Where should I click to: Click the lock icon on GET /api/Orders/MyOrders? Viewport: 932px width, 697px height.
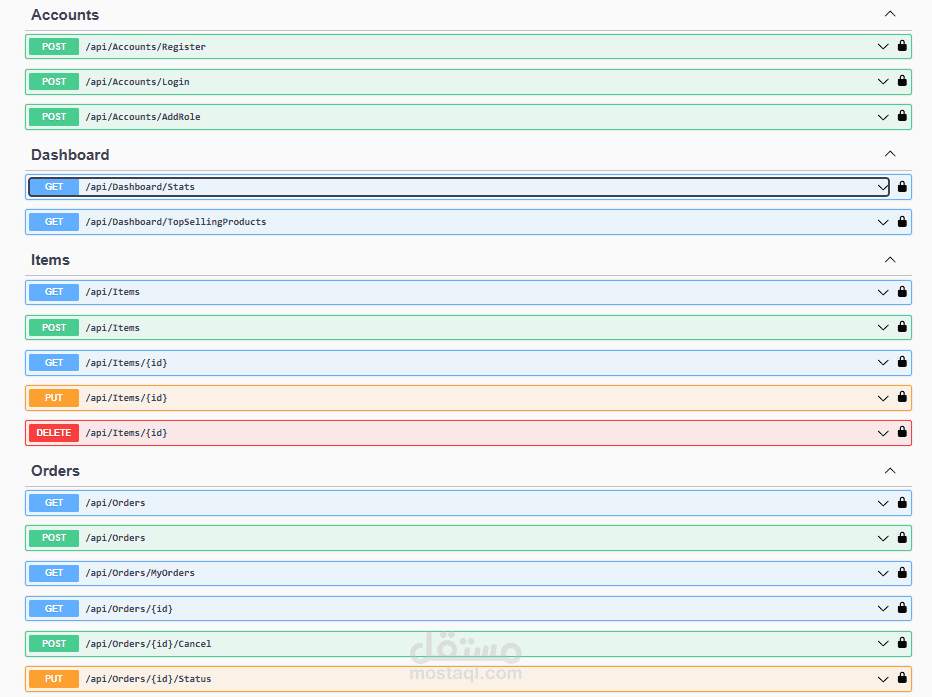tap(901, 573)
